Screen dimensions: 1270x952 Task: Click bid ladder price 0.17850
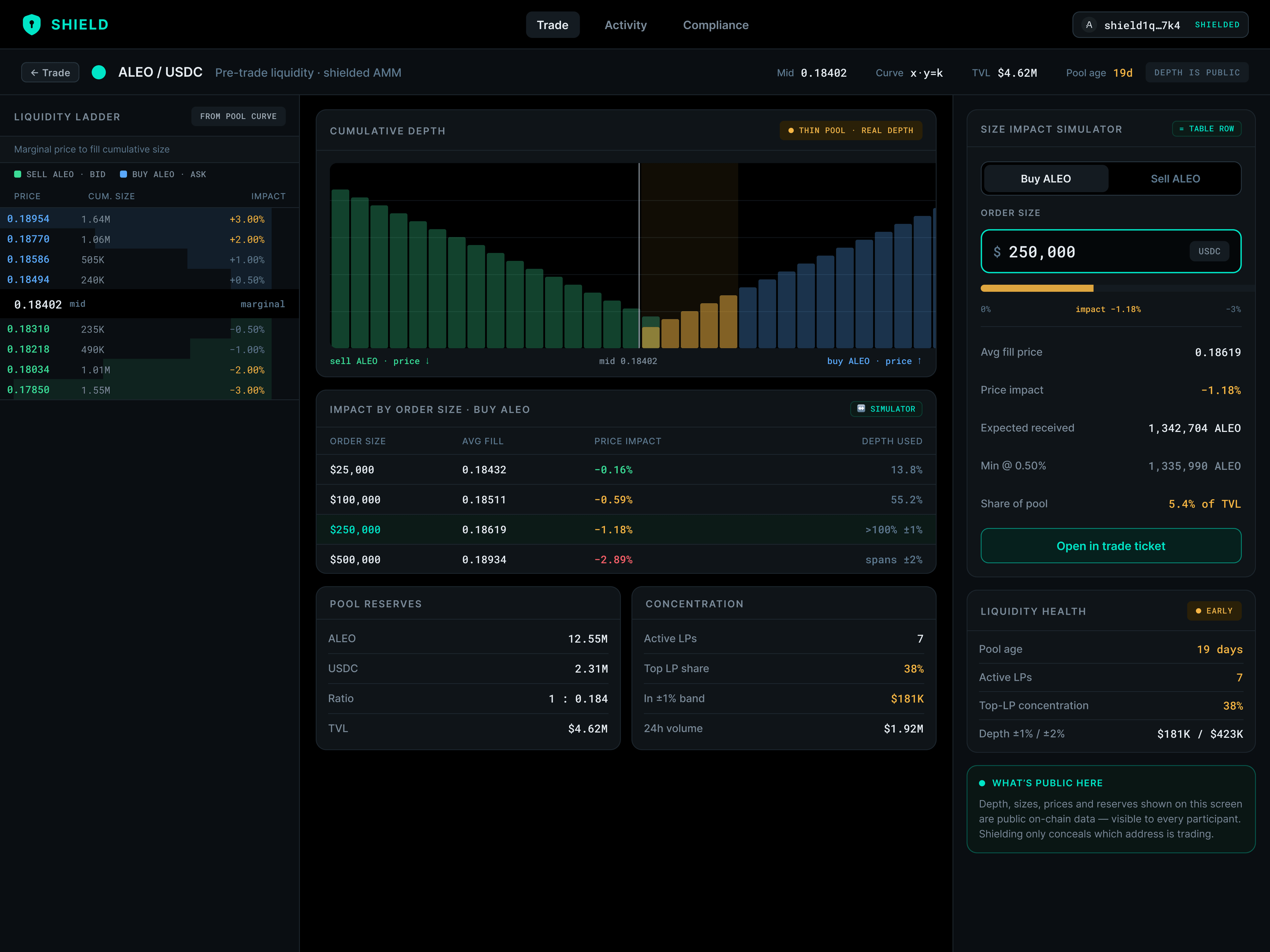[x=28, y=390]
